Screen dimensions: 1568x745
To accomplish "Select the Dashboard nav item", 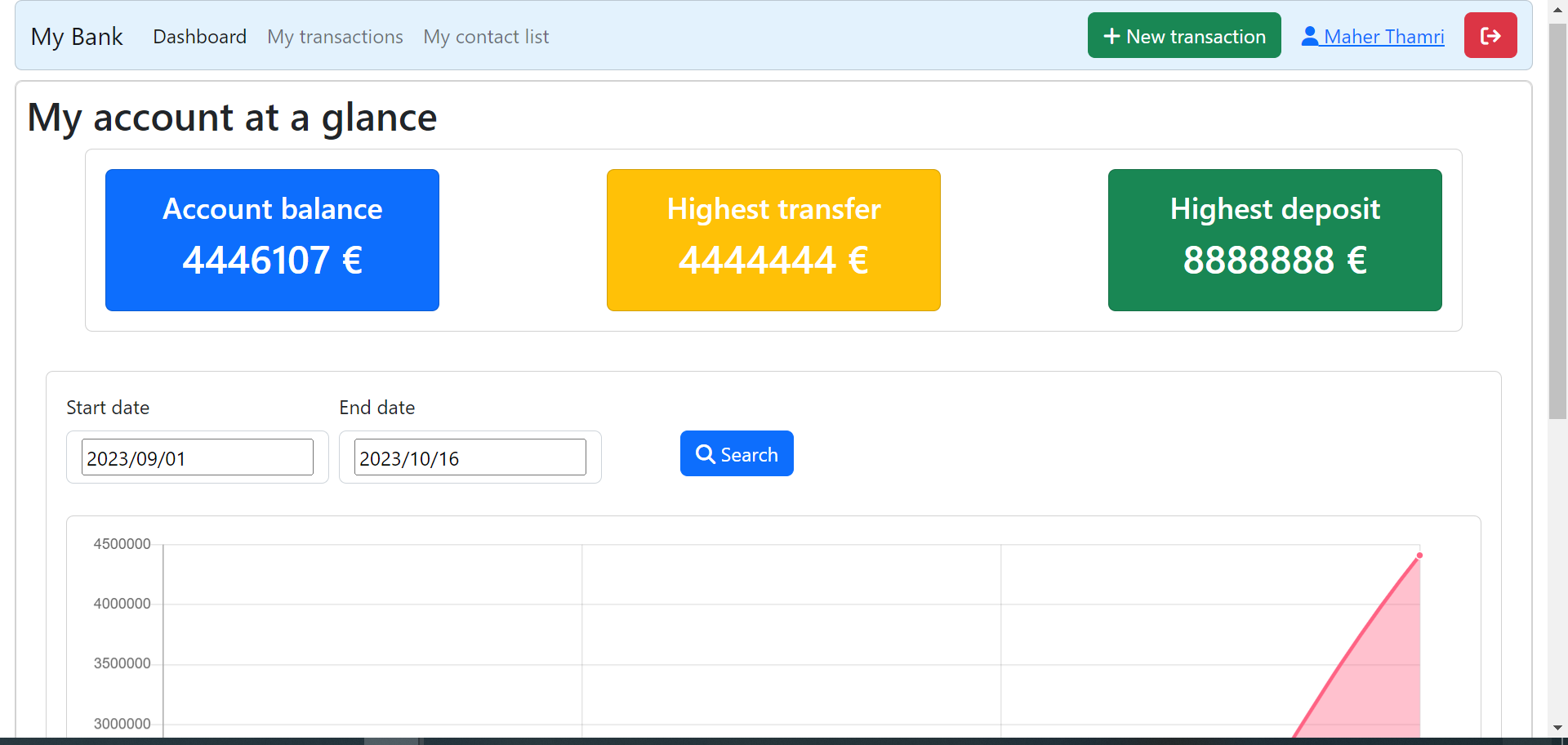I will [x=199, y=37].
